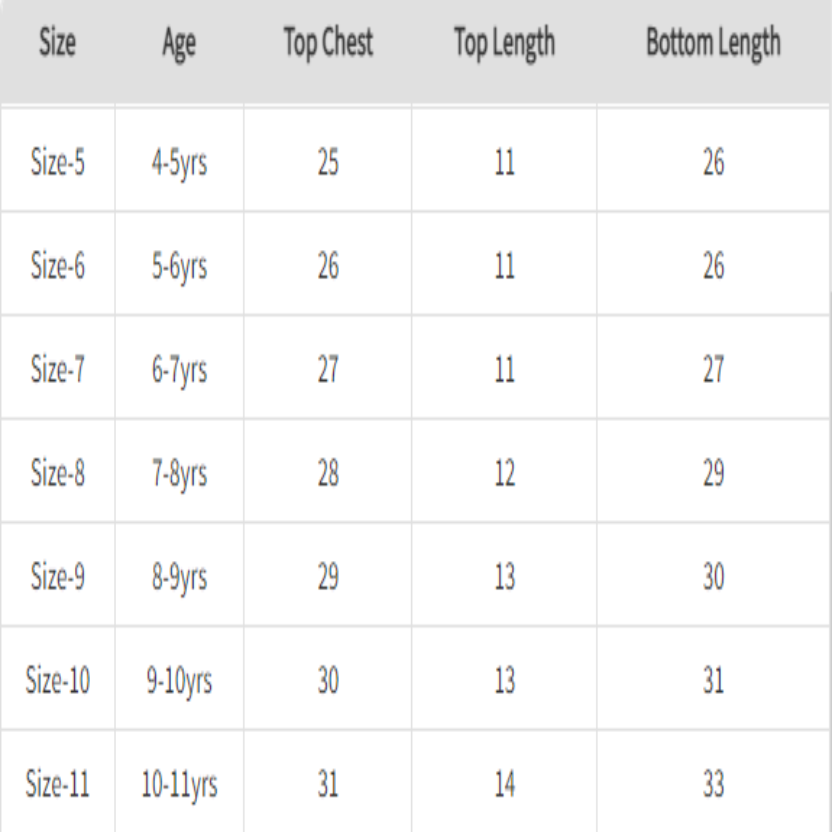Viewport: 832px width, 832px height.
Task: Click the Size-10 cell
Action: (58, 682)
